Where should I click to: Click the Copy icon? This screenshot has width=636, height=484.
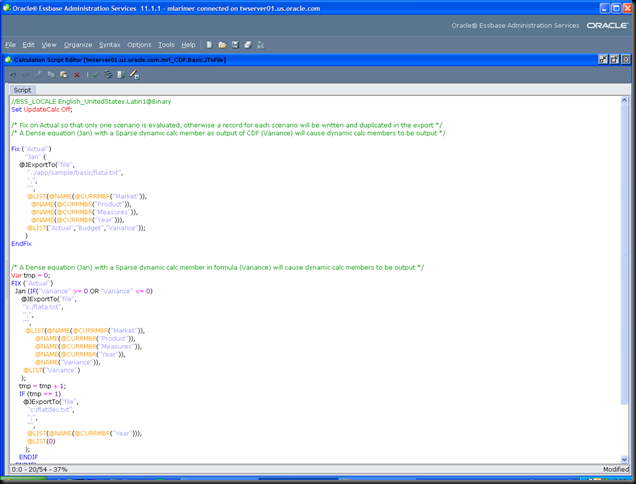(51, 74)
